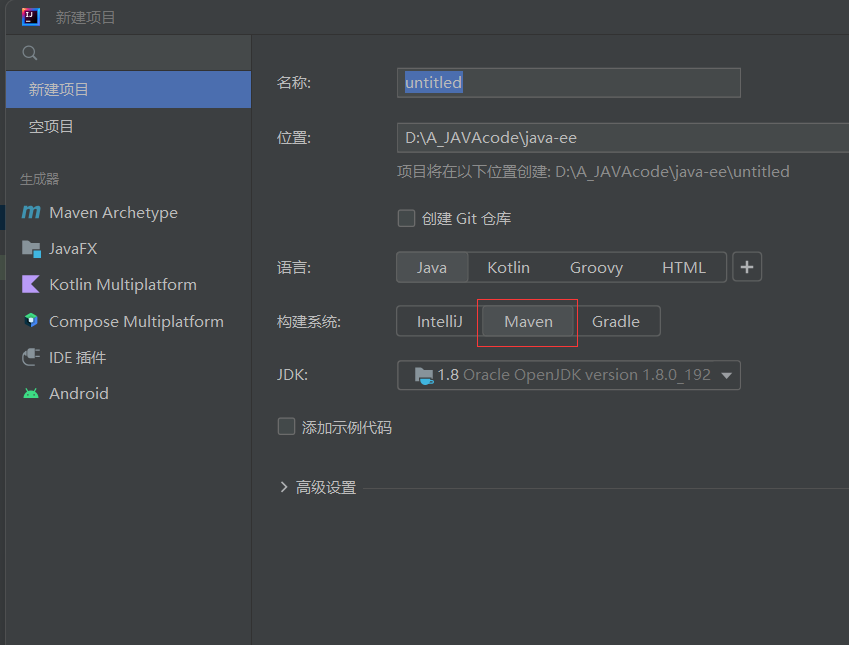Image resolution: width=849 pixels, height=645 pixels.
Task: Select the Maven Archetype generator icon
Action: point(31,213)
